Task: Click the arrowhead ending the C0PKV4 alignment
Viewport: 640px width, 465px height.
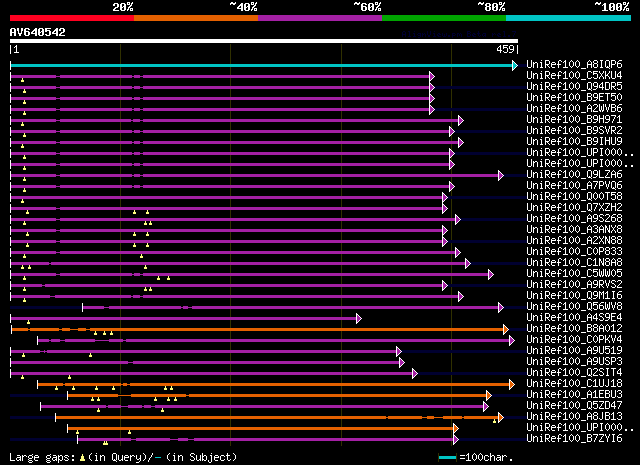Action: 512,340
